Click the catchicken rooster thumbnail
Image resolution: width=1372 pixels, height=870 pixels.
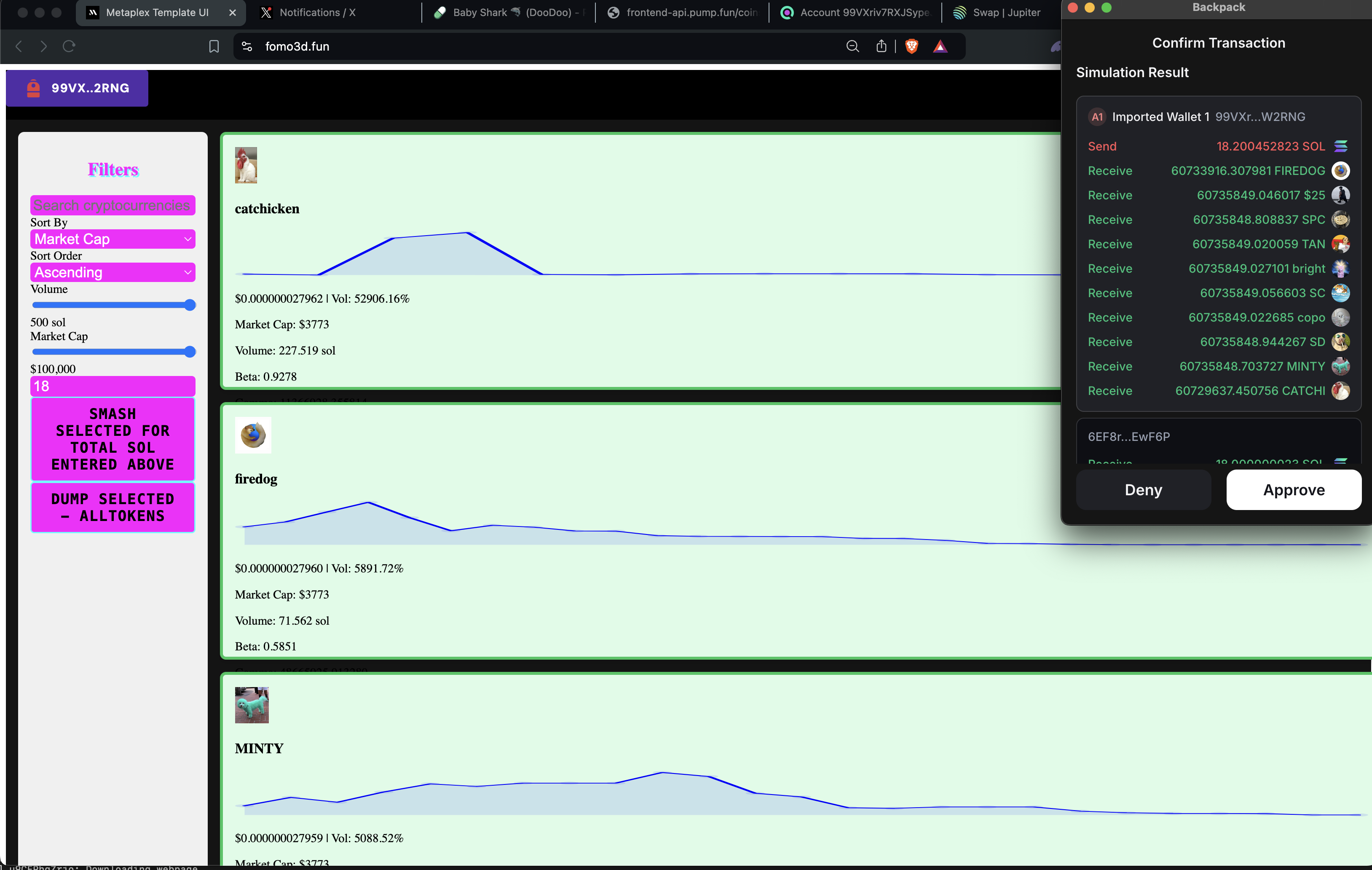246,165
